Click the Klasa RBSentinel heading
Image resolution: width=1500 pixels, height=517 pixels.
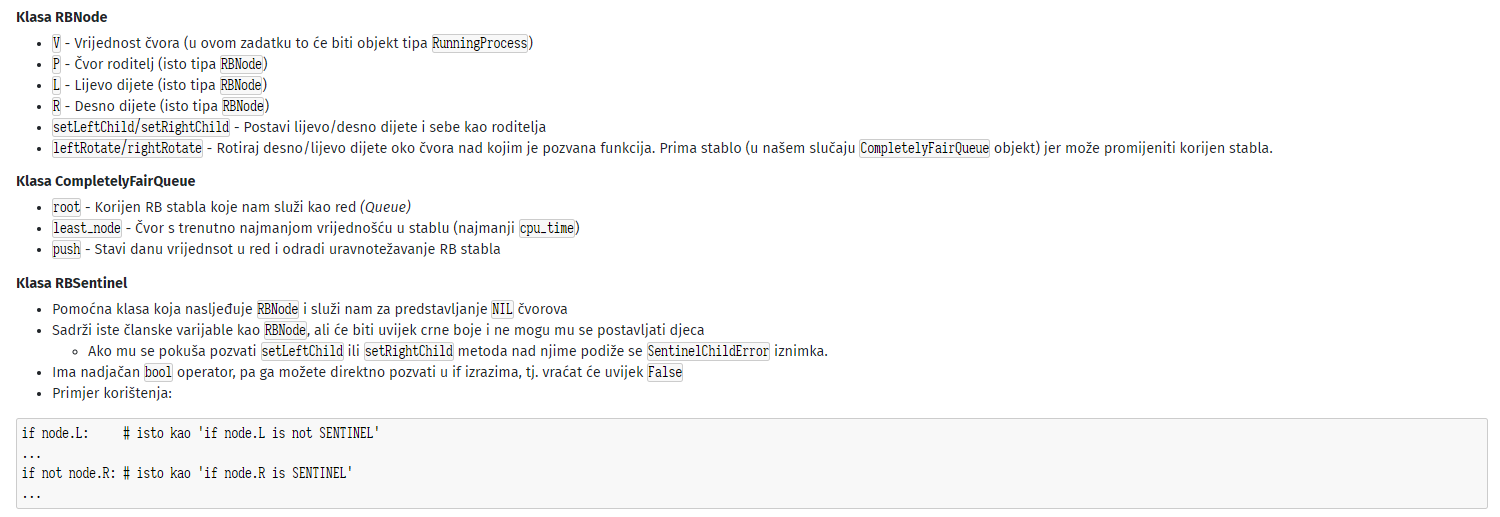(x=72, y=283)
